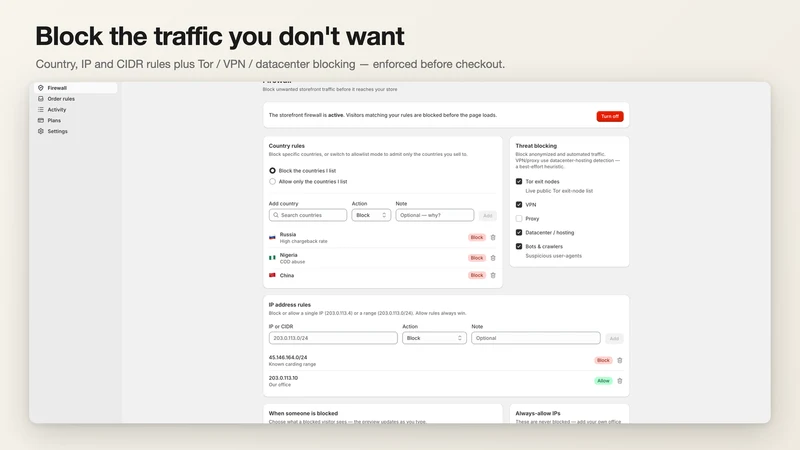The width and height of the screenshot is (800, 450).
Task: Click Add button for country rule
Action: click(x=488, y=215)
